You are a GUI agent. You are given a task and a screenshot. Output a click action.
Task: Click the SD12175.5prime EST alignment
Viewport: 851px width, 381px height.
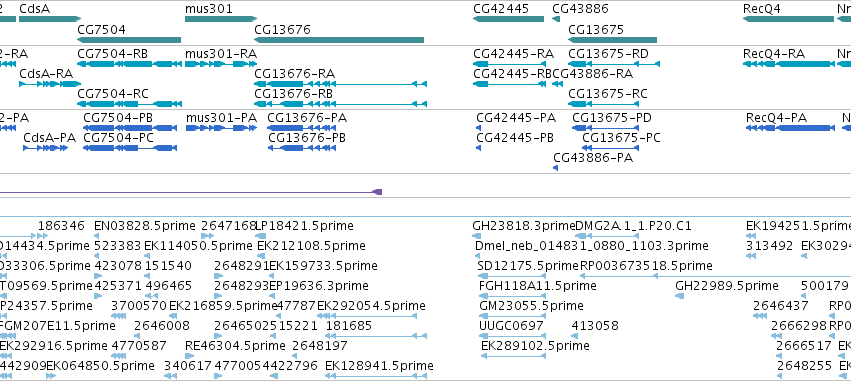pos(513,276)
